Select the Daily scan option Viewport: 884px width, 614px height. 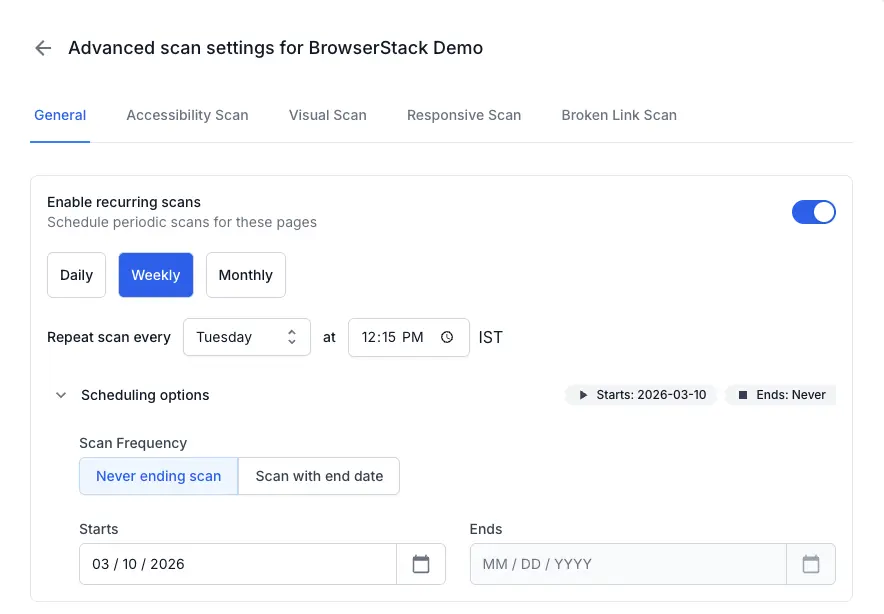(76, 274)
